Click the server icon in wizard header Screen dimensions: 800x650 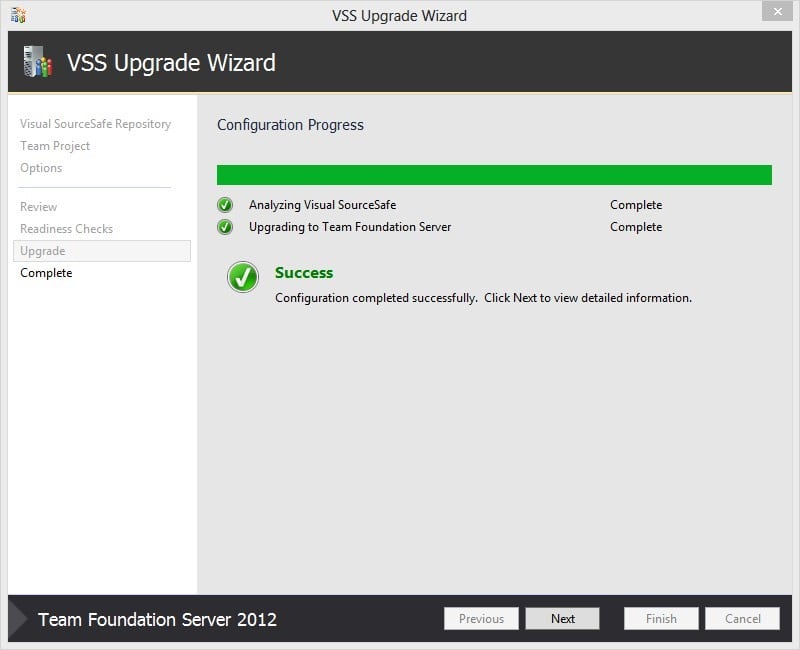pos(38,62)
